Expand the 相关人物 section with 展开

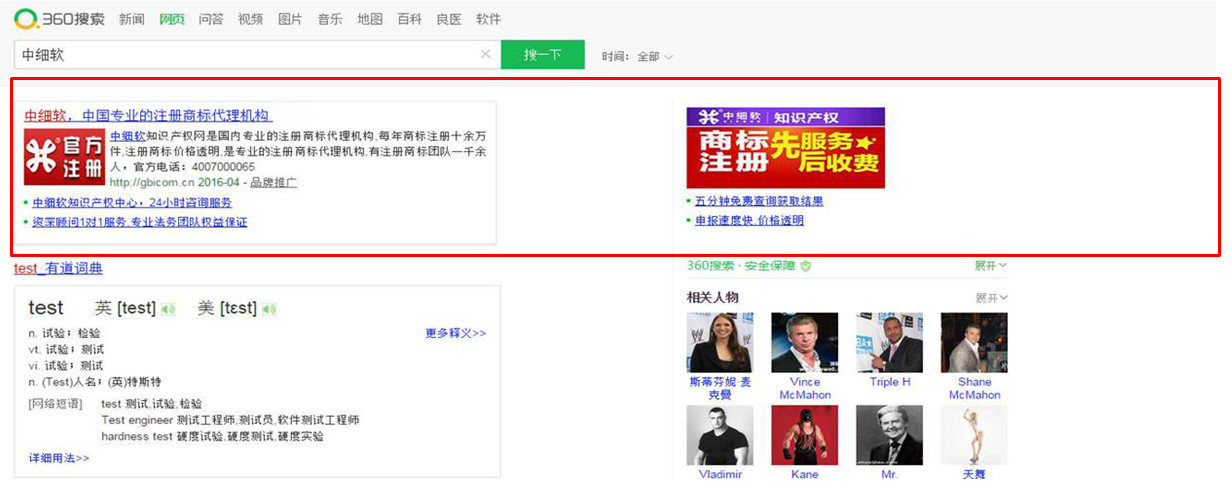point(992,298)
